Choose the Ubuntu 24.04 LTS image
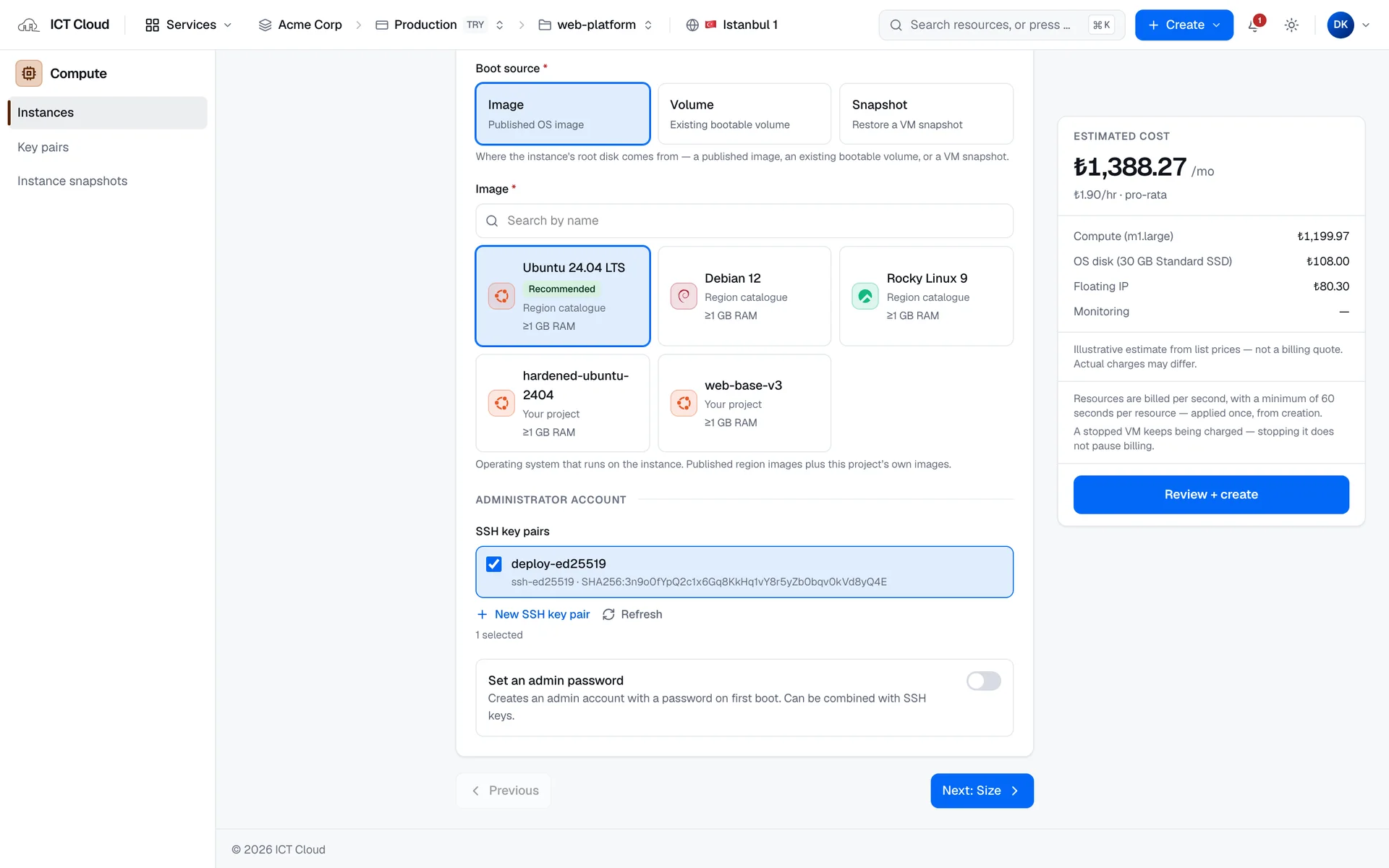1389x868 pixels. (562, 296)
